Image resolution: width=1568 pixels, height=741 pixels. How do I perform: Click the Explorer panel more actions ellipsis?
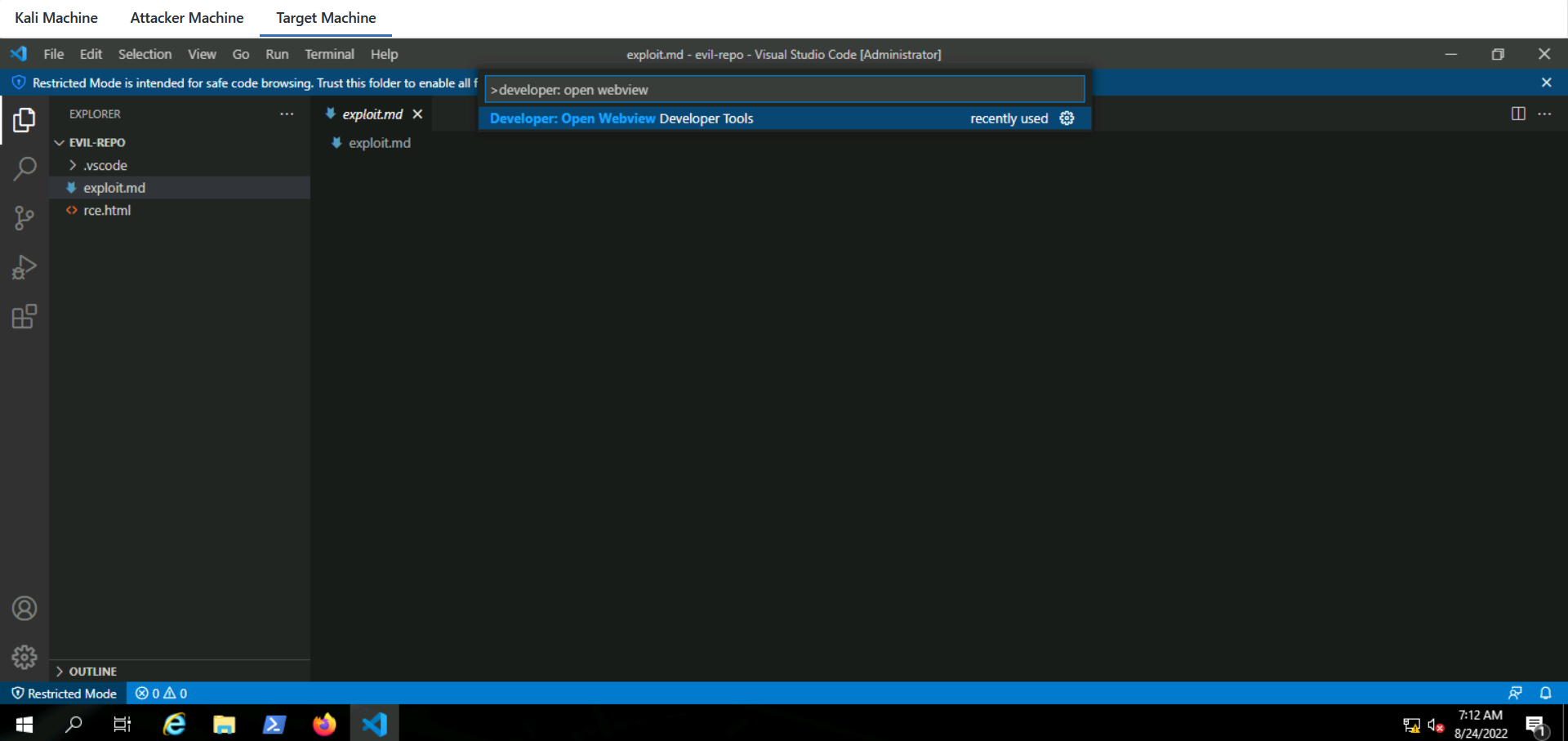click(x=287, y=114)
